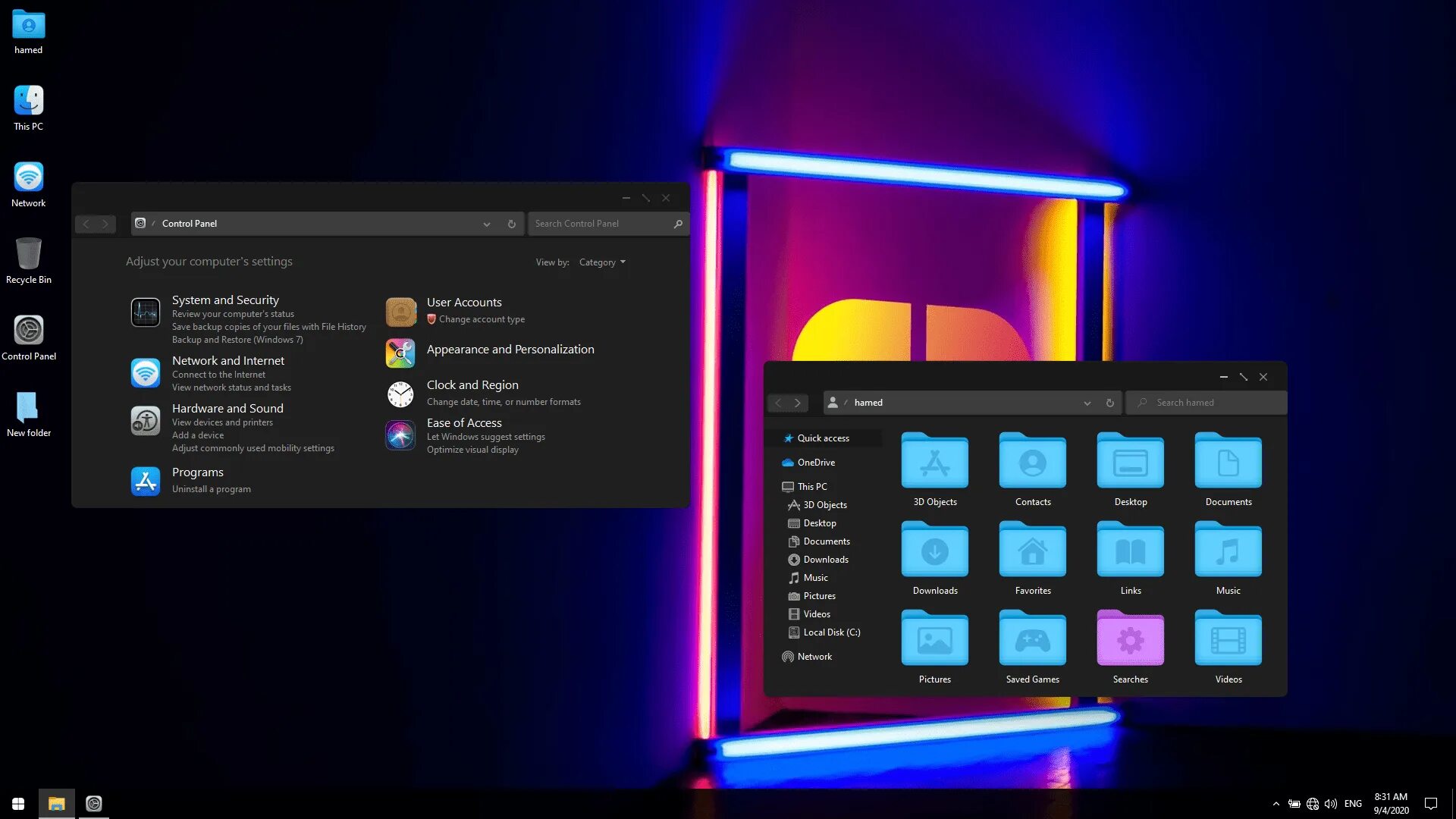This screenshot has width=1456, height=819.
Task: Click the Control Panel search box
Action: (607, 223)
